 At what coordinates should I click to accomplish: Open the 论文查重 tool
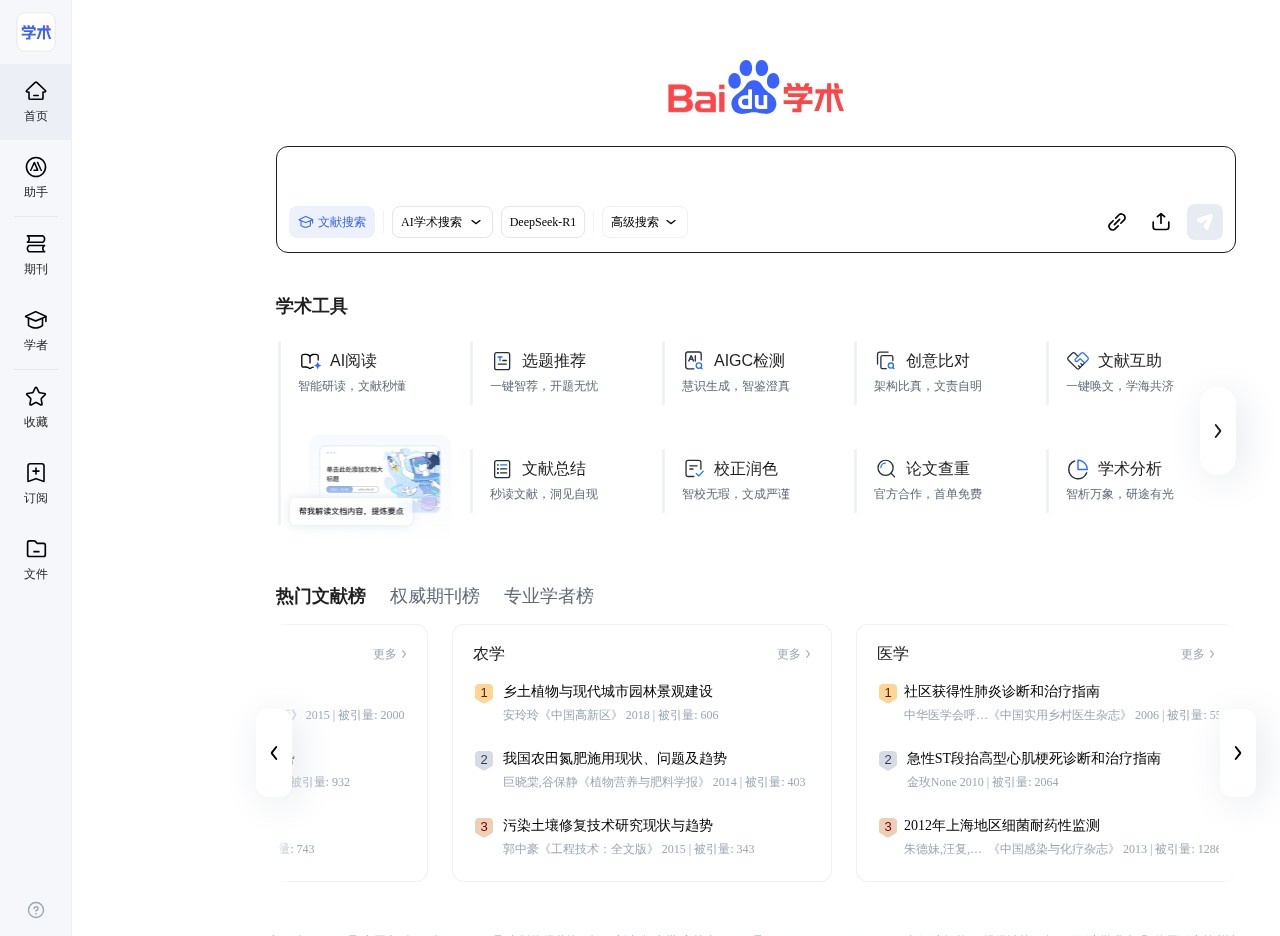(x=936, y=469)
